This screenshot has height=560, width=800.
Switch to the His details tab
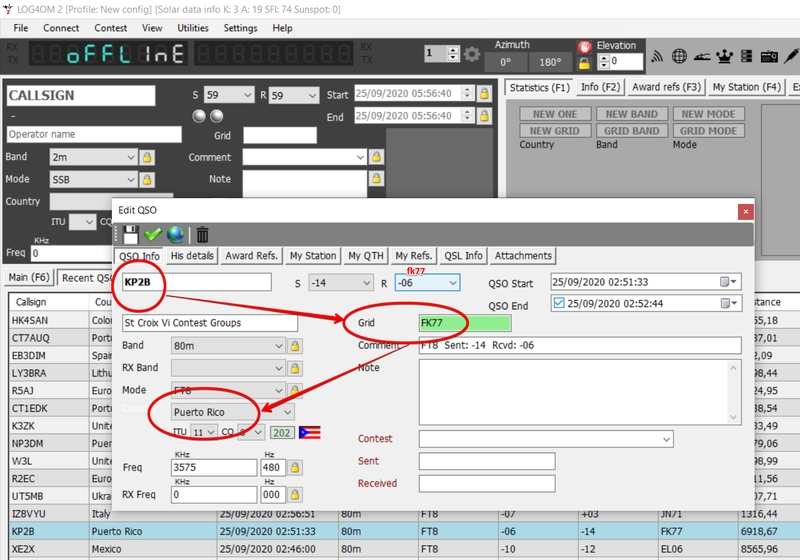click(192, 256)
